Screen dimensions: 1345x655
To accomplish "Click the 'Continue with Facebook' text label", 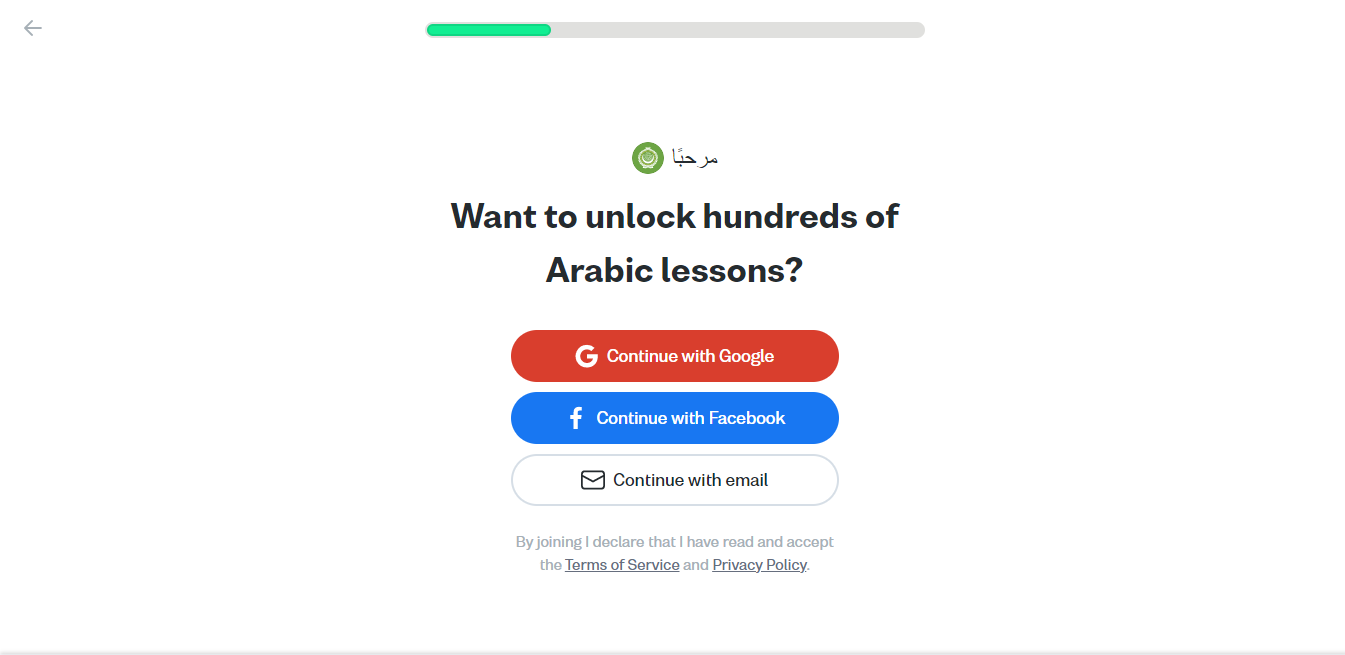I will coord(691,418).
